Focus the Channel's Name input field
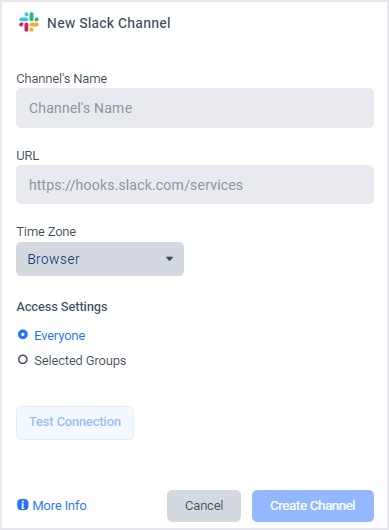Viewport: 389px width, 530px height. tap(195, 108)
